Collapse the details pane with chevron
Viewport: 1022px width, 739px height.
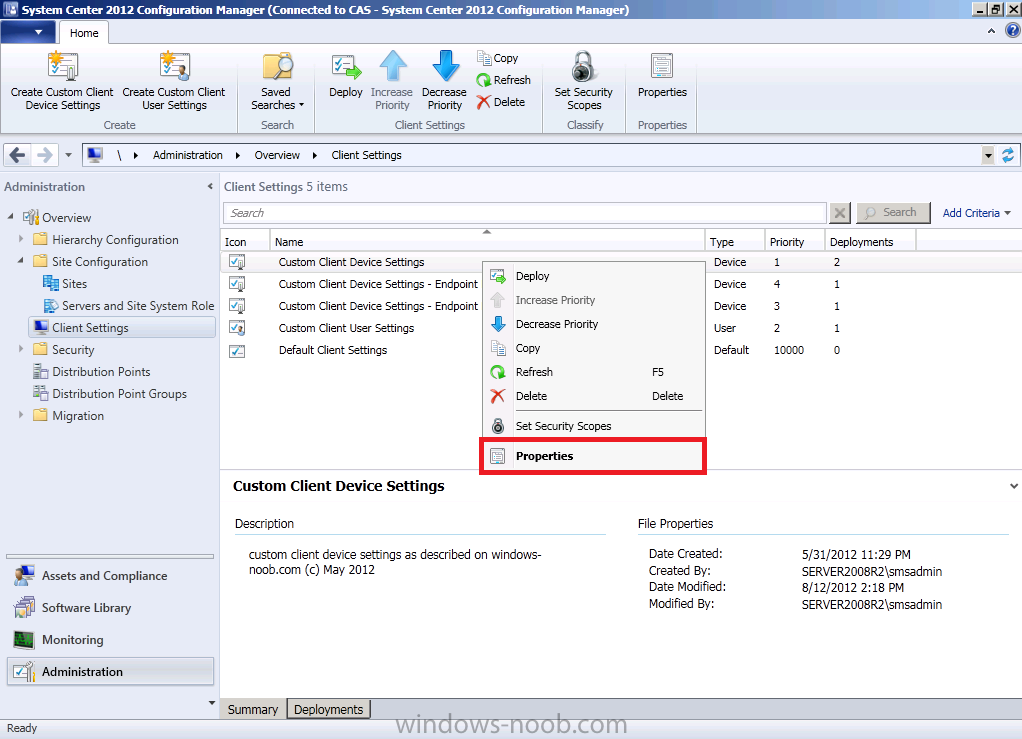click(x=1014, y=486)
